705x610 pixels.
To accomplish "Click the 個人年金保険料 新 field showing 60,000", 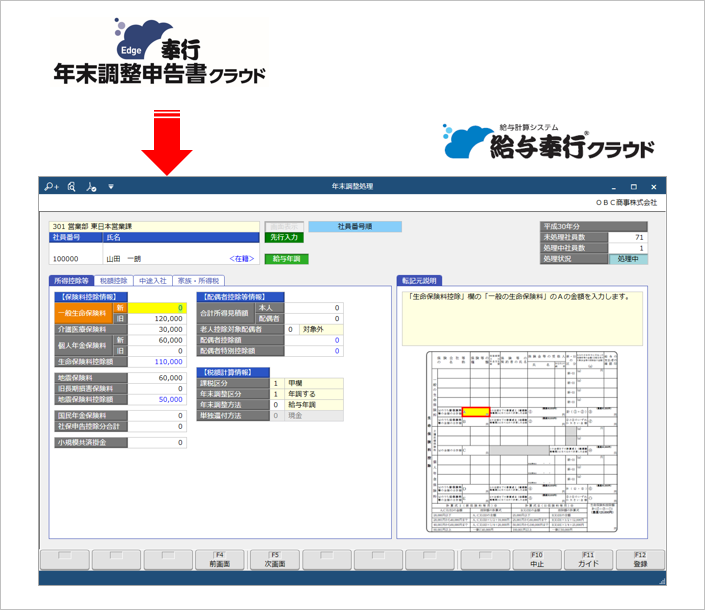I will pyautogui.click(x=157, y=340).
